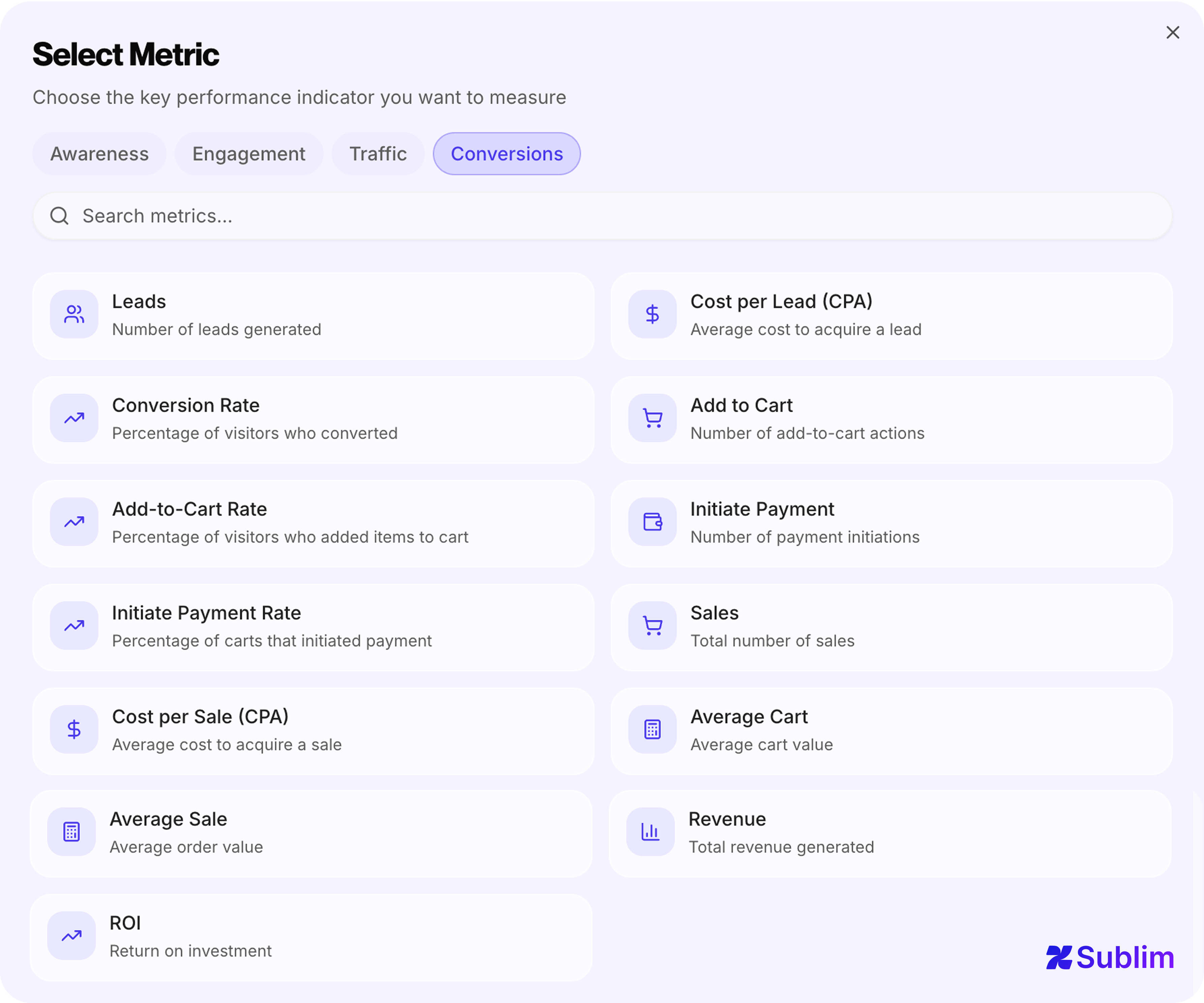The image size is (1204, 1003).
Task: Close the Select Metric dialog
Action: click(x=1172, y=32)
